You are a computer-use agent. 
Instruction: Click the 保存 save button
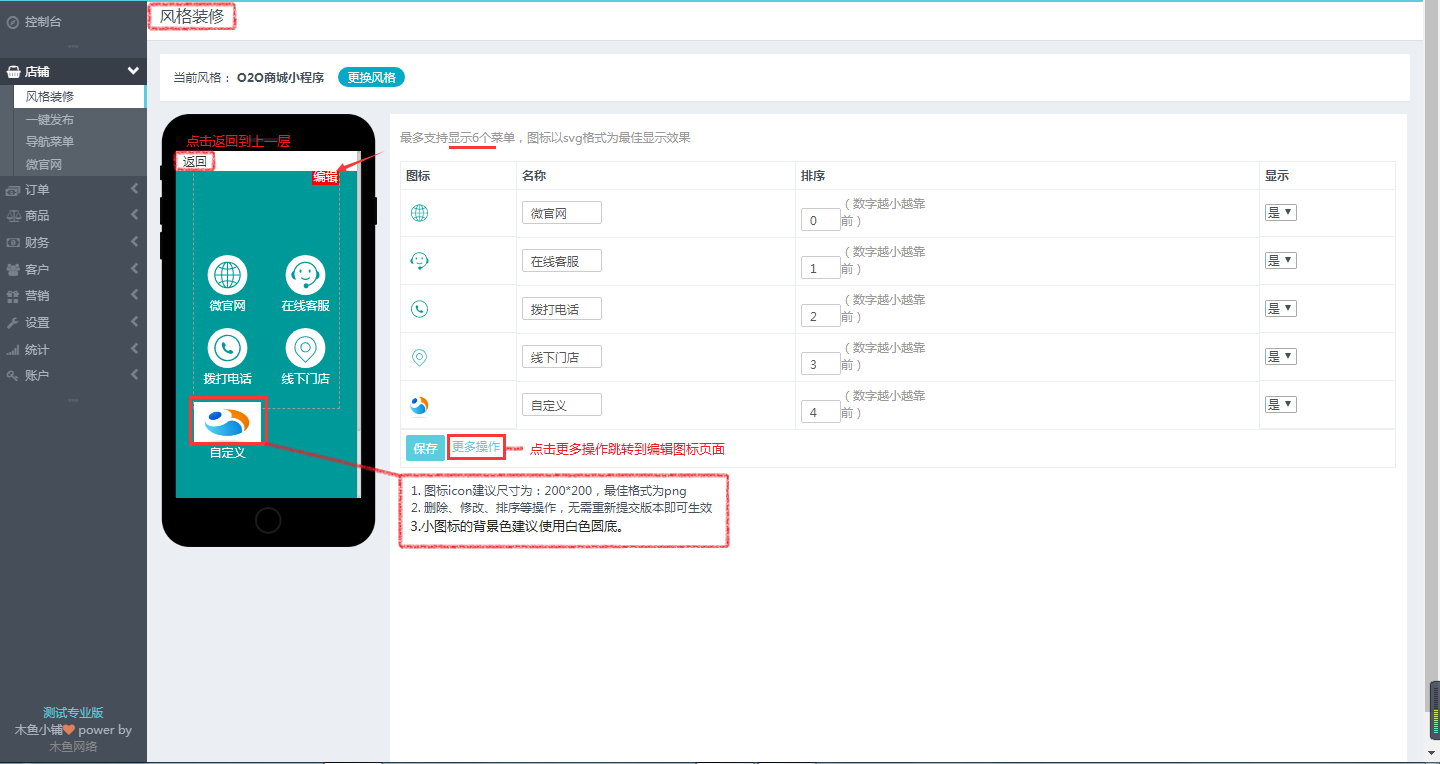(425, 447)
